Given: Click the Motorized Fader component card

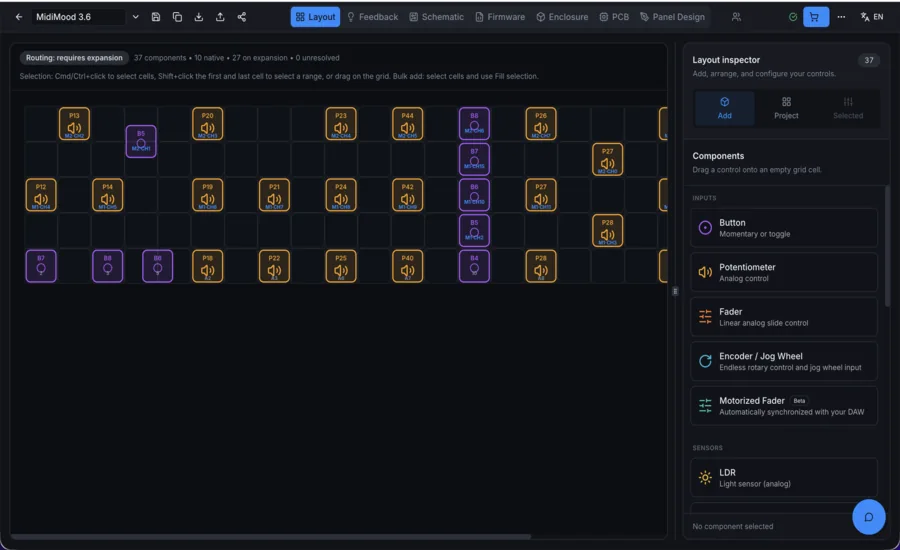Looking at the screenshot, I should (x=784, y=406).
